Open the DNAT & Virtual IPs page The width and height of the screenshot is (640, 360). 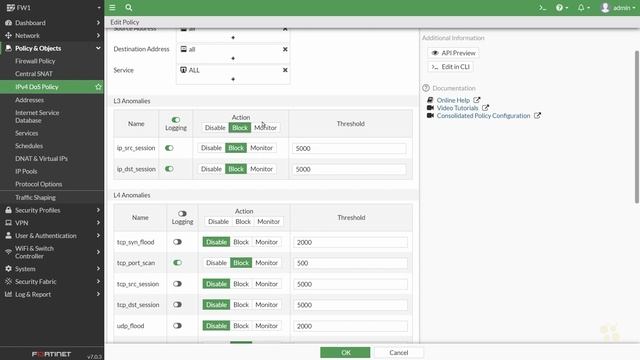(41, 158)
